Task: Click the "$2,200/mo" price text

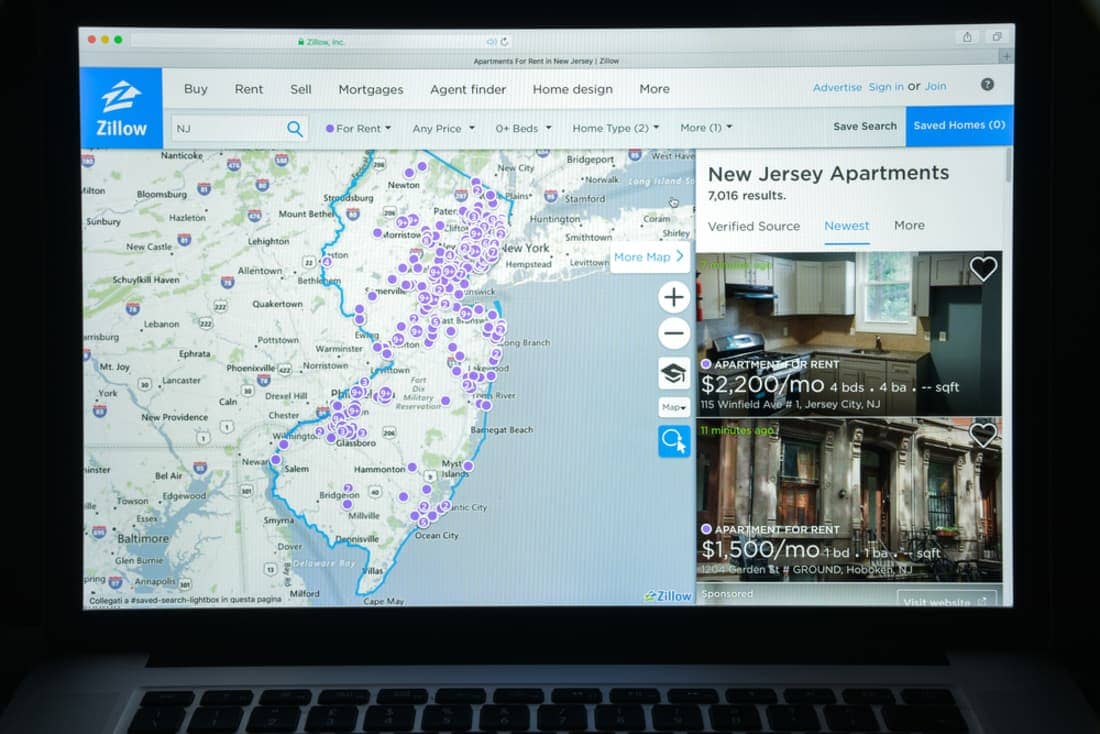Action: (763, 385)
